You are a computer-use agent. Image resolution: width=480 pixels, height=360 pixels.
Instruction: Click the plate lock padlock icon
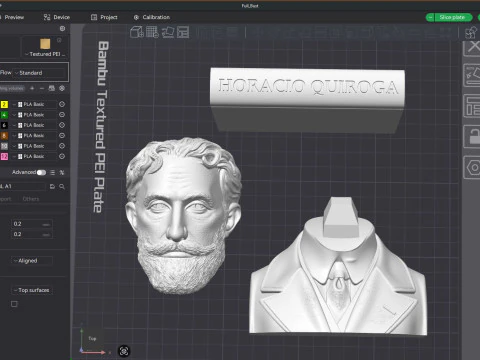pyautogui.click(x=472, y=136)
